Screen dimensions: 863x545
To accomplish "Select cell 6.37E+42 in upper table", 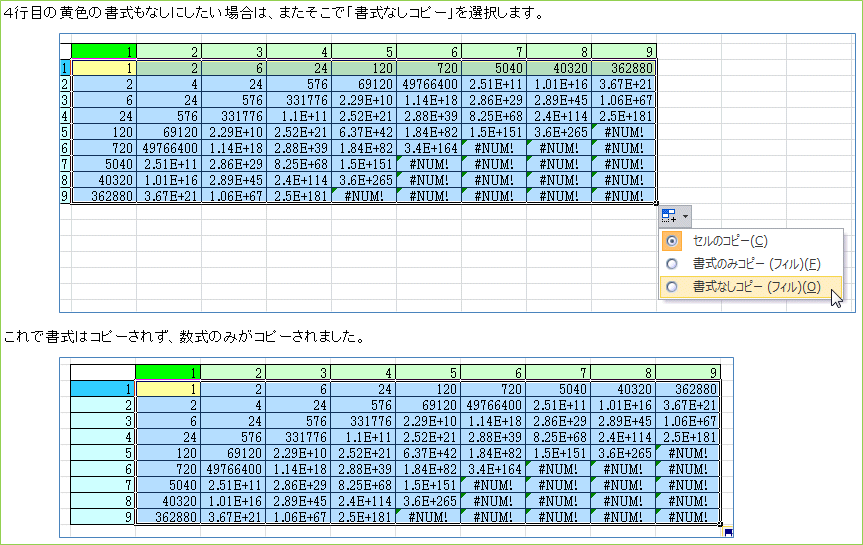I will pyautogui.click(x=364, y=132).
